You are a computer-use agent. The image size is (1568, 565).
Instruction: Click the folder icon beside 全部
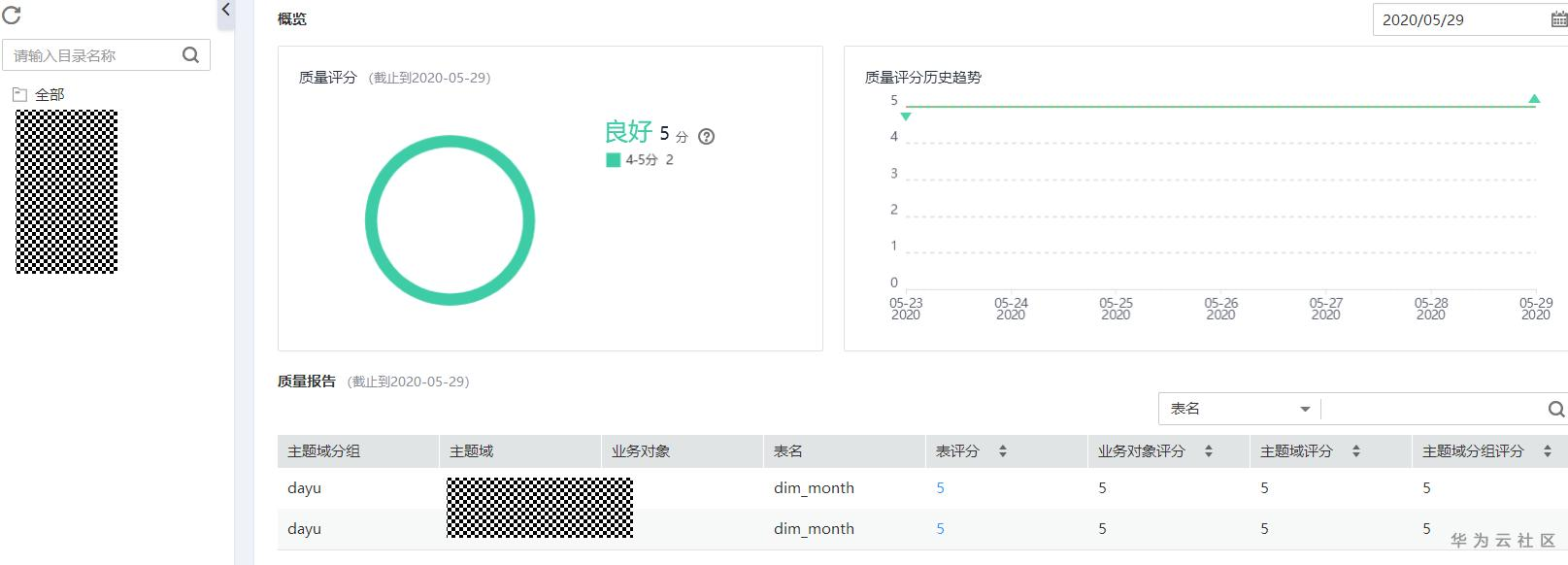19,94
